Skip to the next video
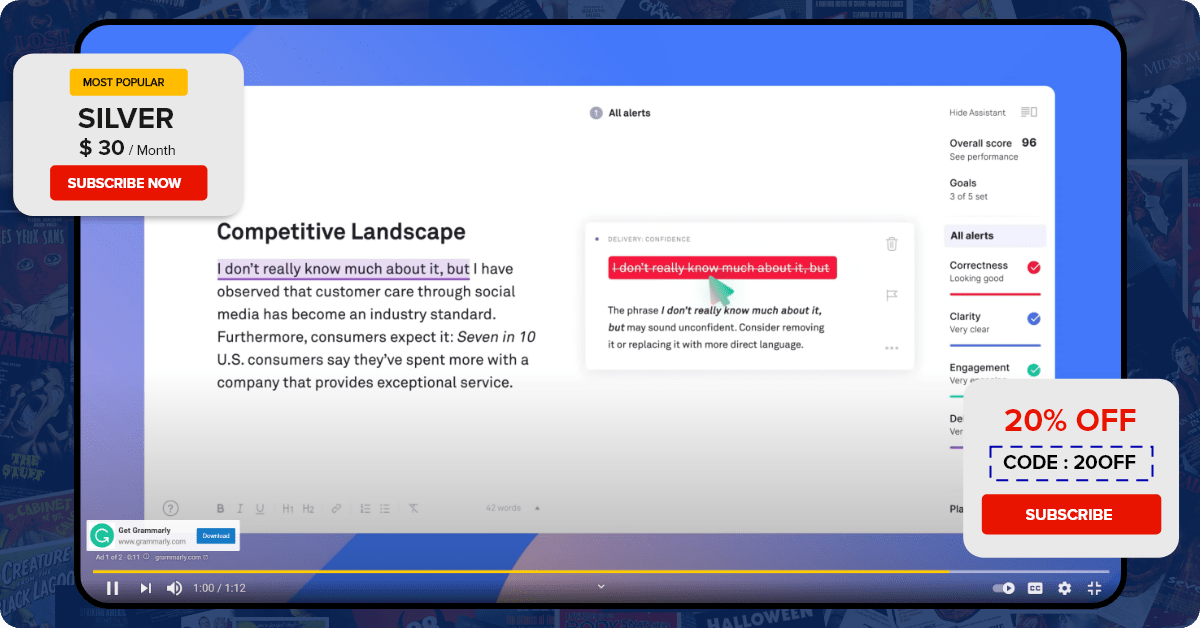Image resolution: width=1200 pixels, height=628 pixels. pyautogui.click(x=145, y=588)
